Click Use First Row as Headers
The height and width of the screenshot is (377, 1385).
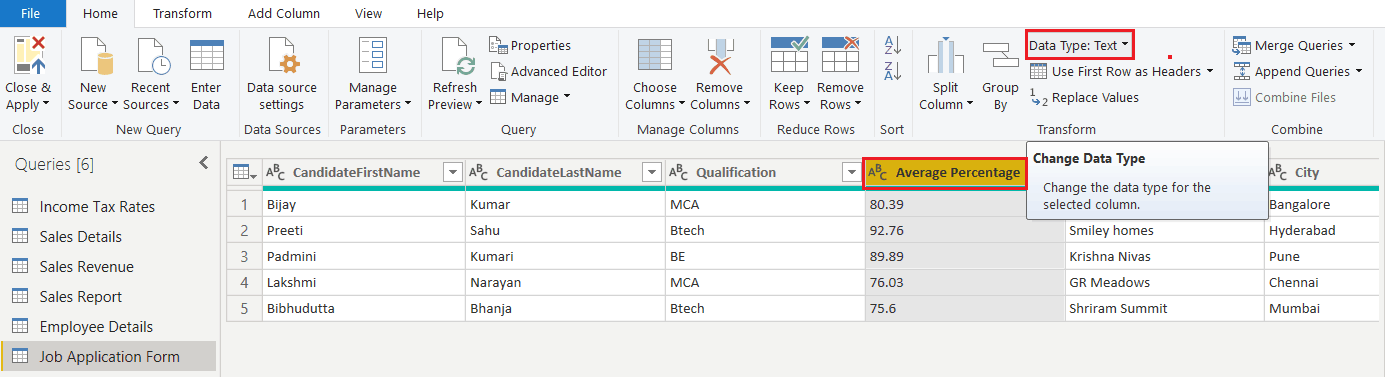[1121, 71]
